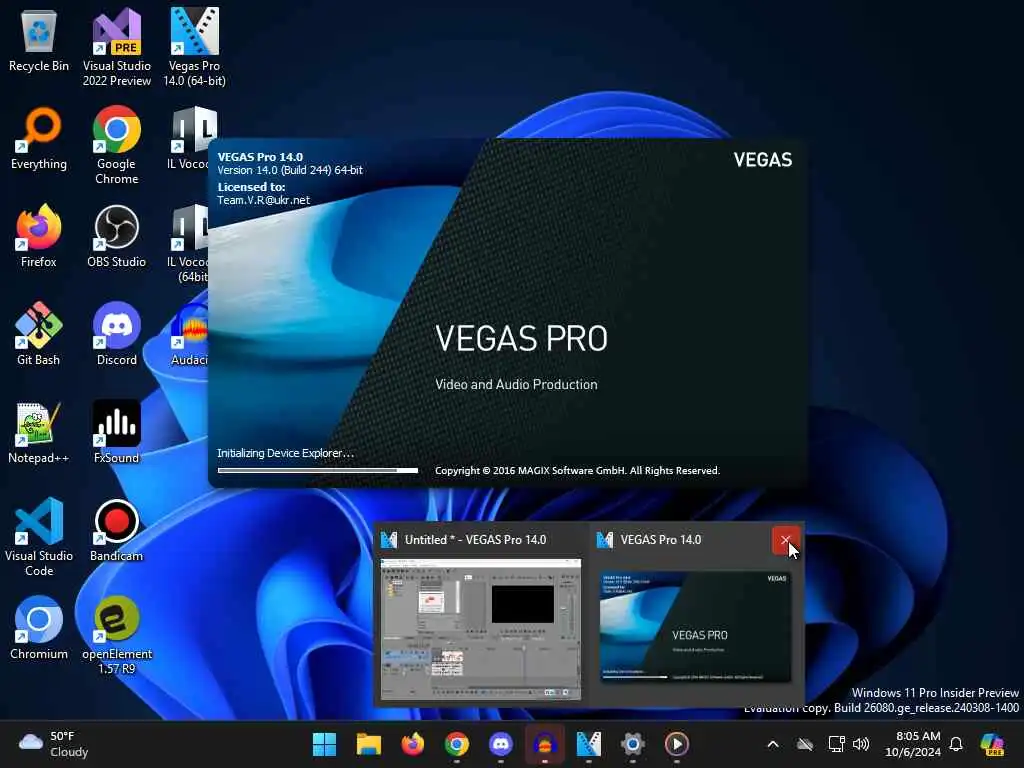The width and height of the screenshot is (1024, 768).
Task: Select Vegas Pro 14.0 (64-bit) desktop shortcut
Action: (x=194, y=47)
